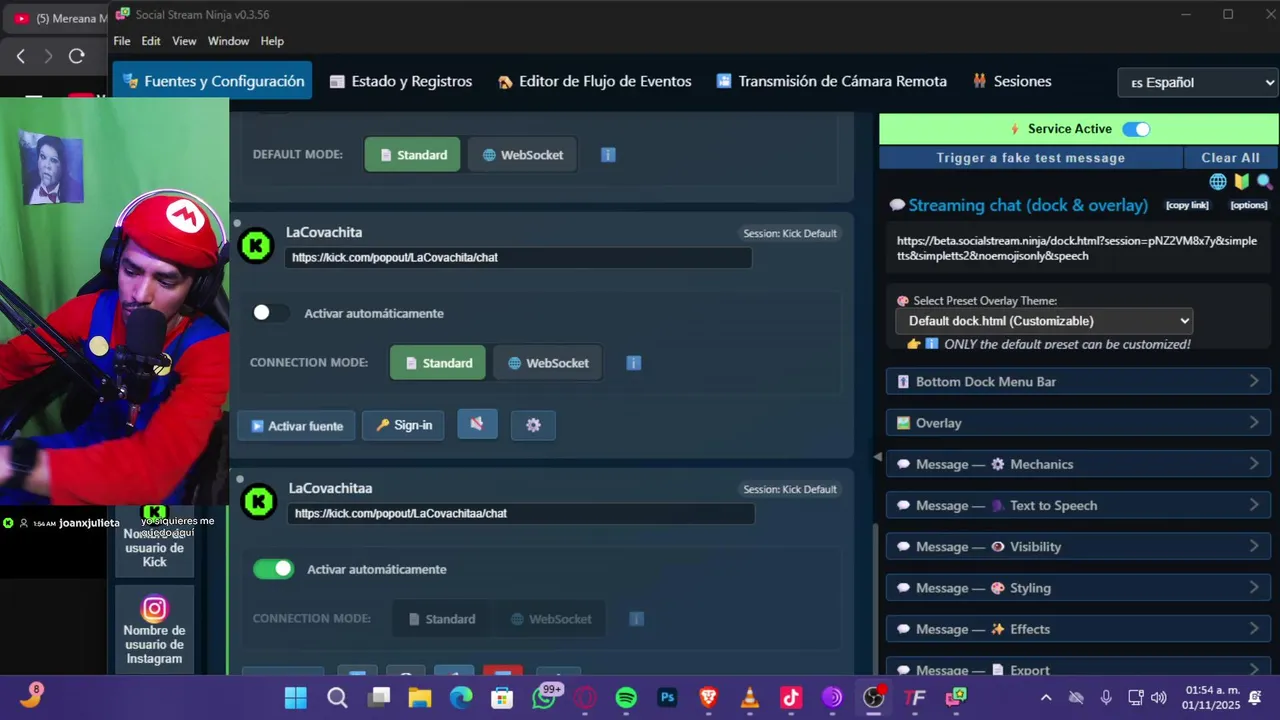Open WhatsApp from the taskbar
This screenshot has height=720, width=1280.
(544, 698)
